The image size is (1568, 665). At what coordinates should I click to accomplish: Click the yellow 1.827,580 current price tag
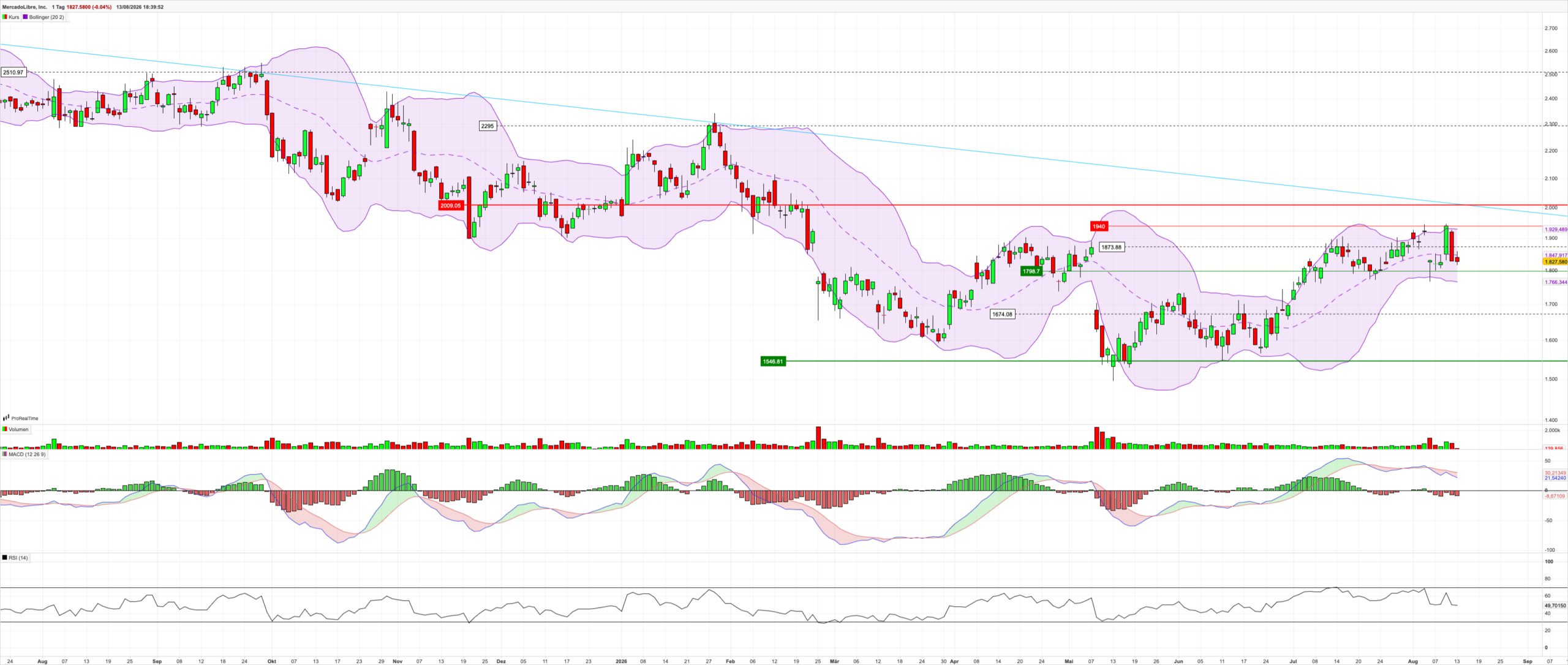point(1556,262)
